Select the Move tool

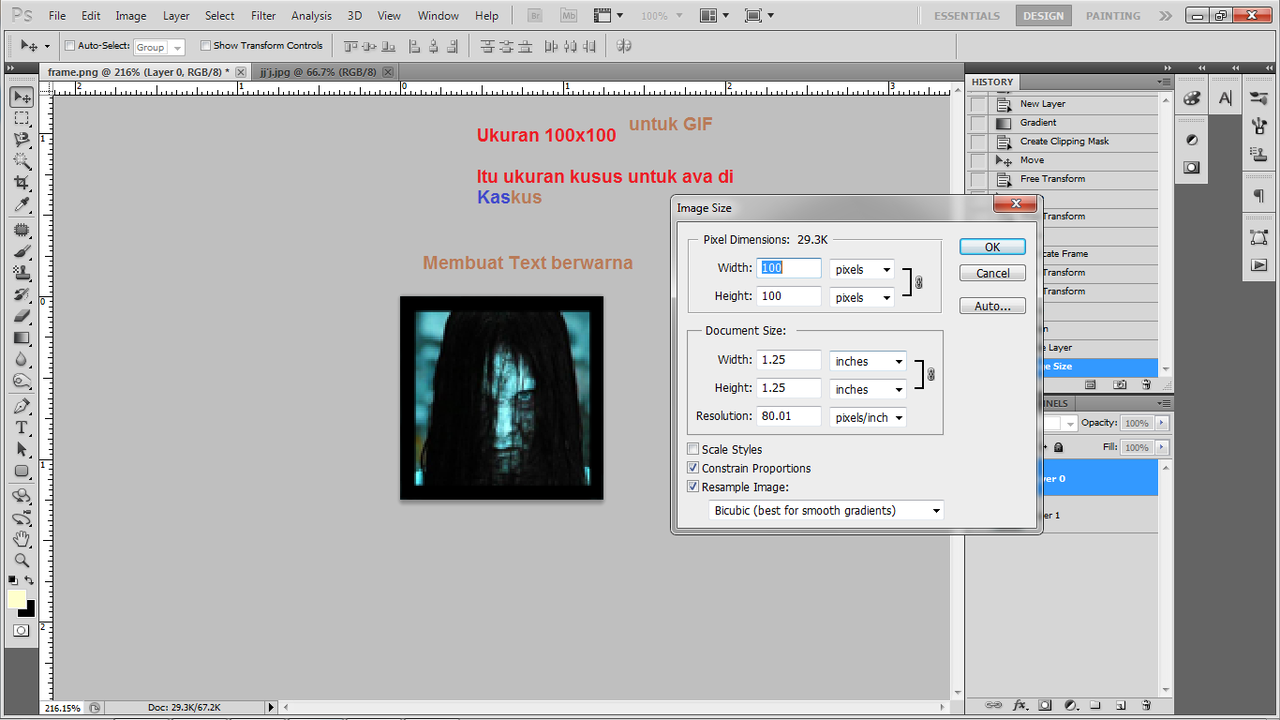[x=21, y=96]
